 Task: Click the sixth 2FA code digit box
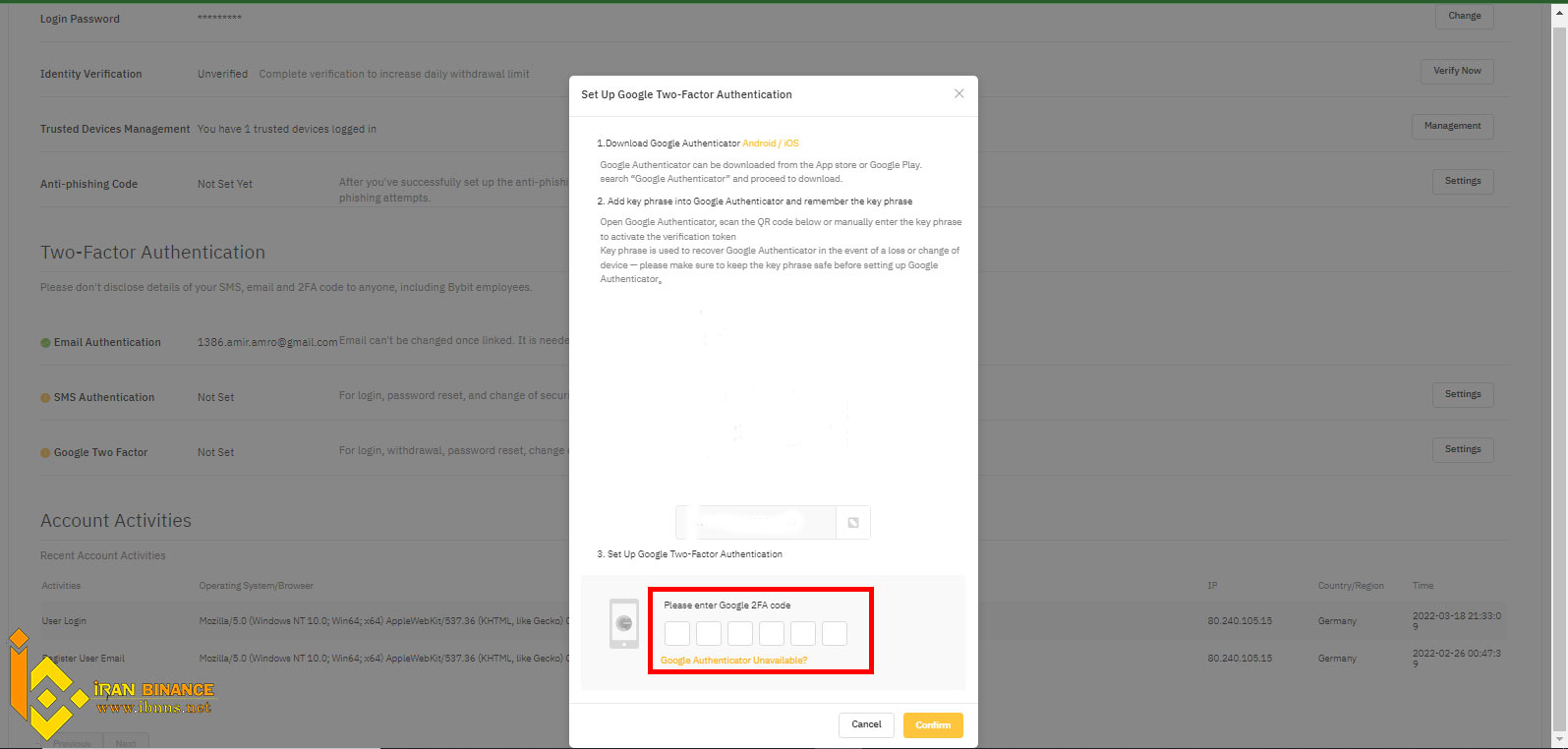[835, 633]
